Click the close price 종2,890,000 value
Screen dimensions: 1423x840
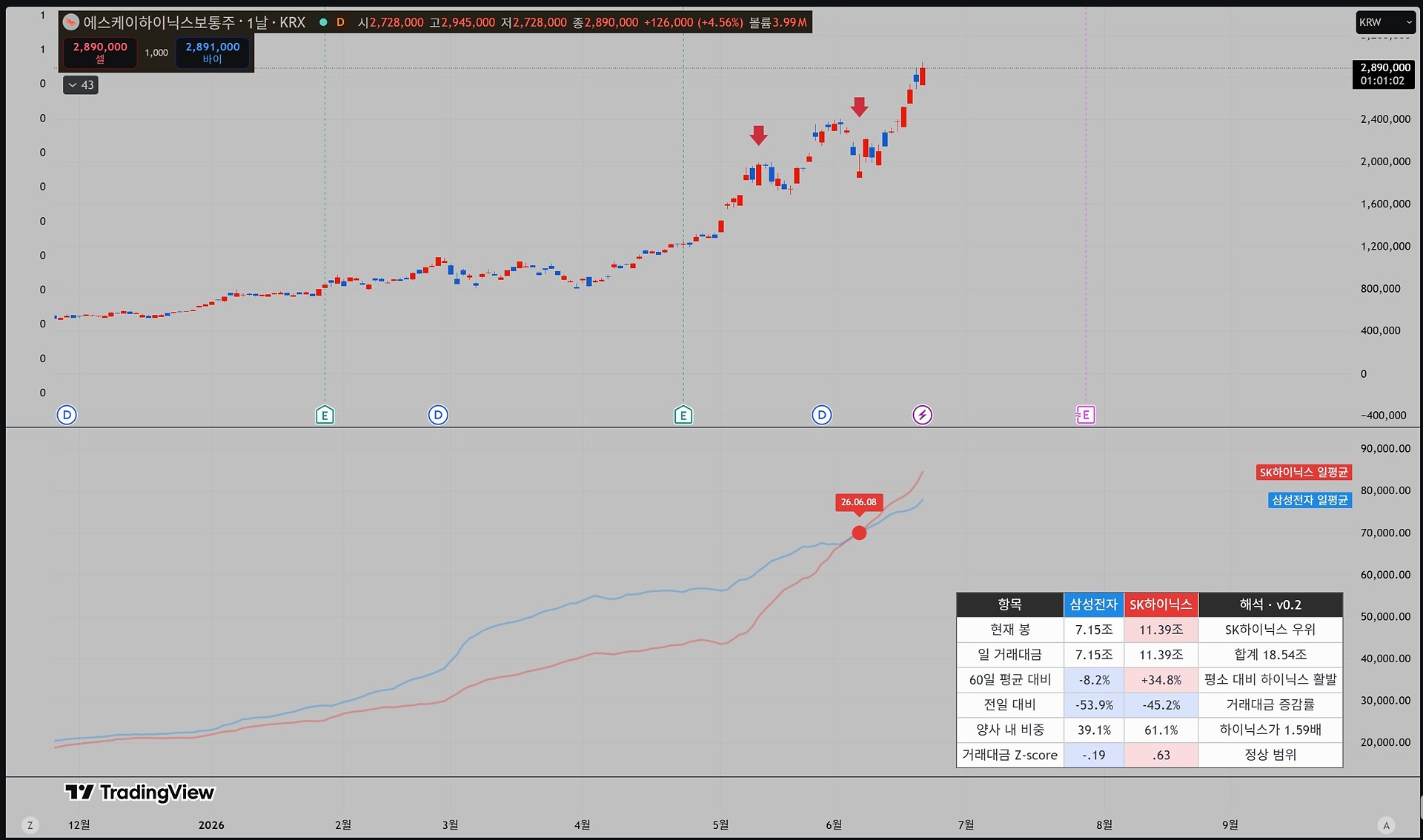(x=605, y=22)
